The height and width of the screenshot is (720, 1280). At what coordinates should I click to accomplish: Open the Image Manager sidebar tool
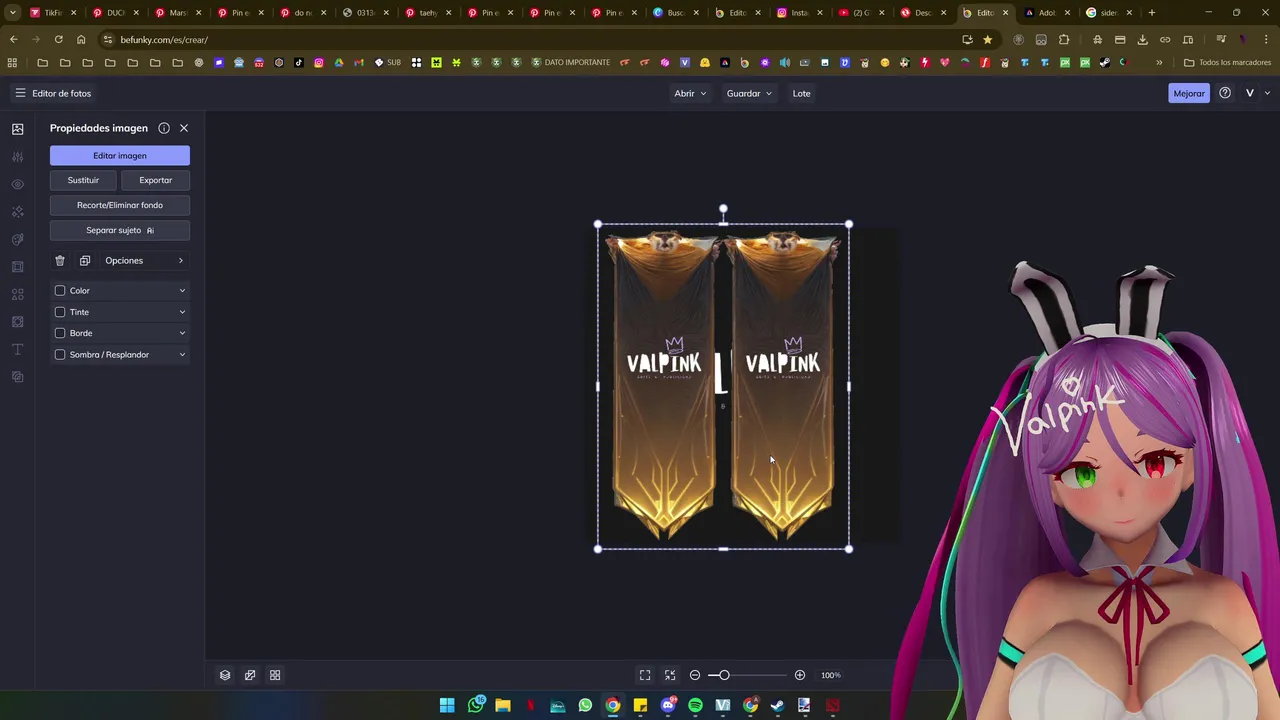click(x=17, y=129)
